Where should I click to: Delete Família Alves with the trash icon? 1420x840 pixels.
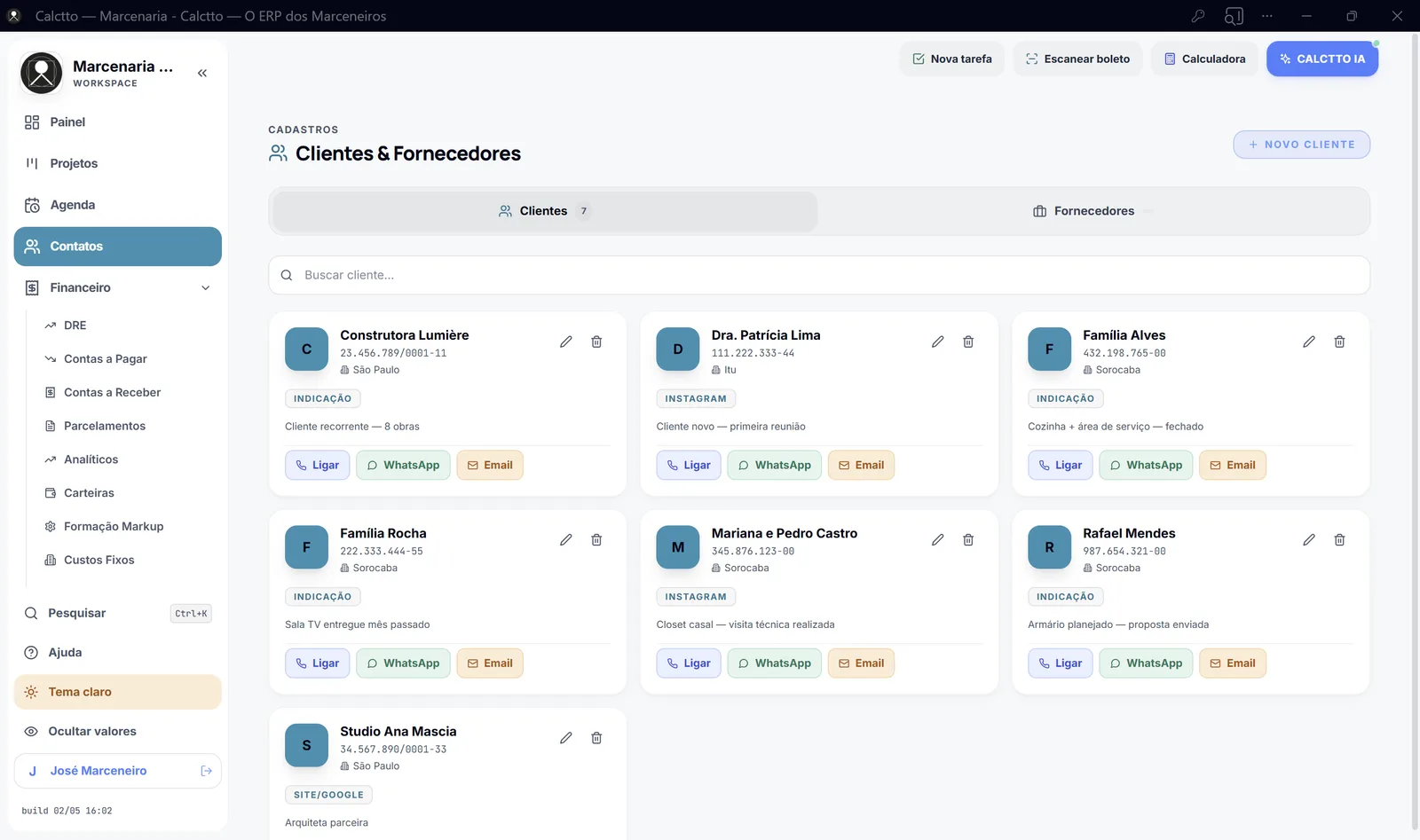(1339, 341)
